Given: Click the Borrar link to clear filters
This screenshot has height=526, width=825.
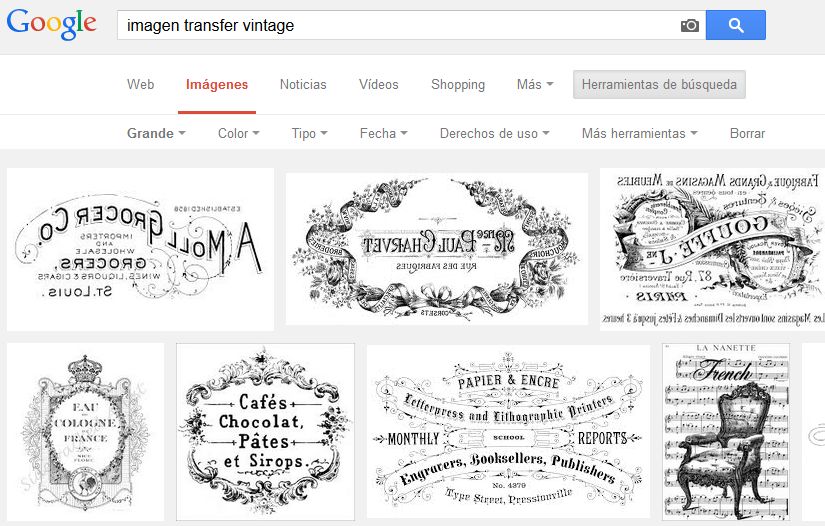Looking at the screenshot, I should point(747,133).
